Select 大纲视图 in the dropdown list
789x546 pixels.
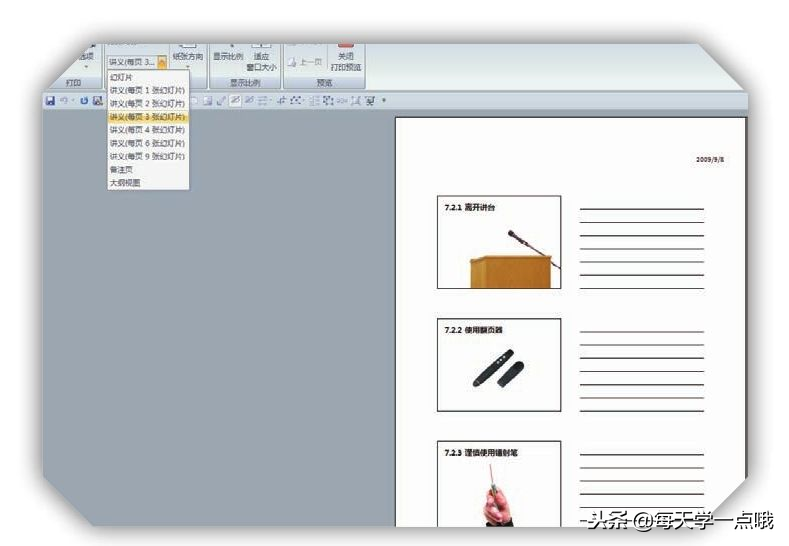coord(148,183)
